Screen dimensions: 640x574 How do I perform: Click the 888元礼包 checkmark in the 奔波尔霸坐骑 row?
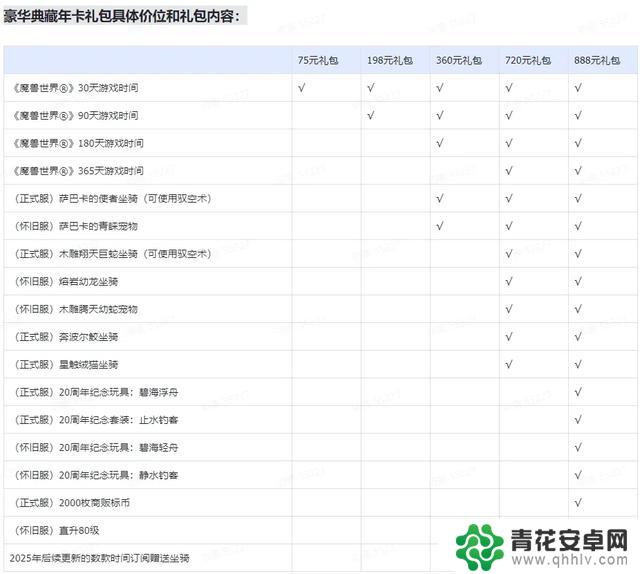point(578,337)
